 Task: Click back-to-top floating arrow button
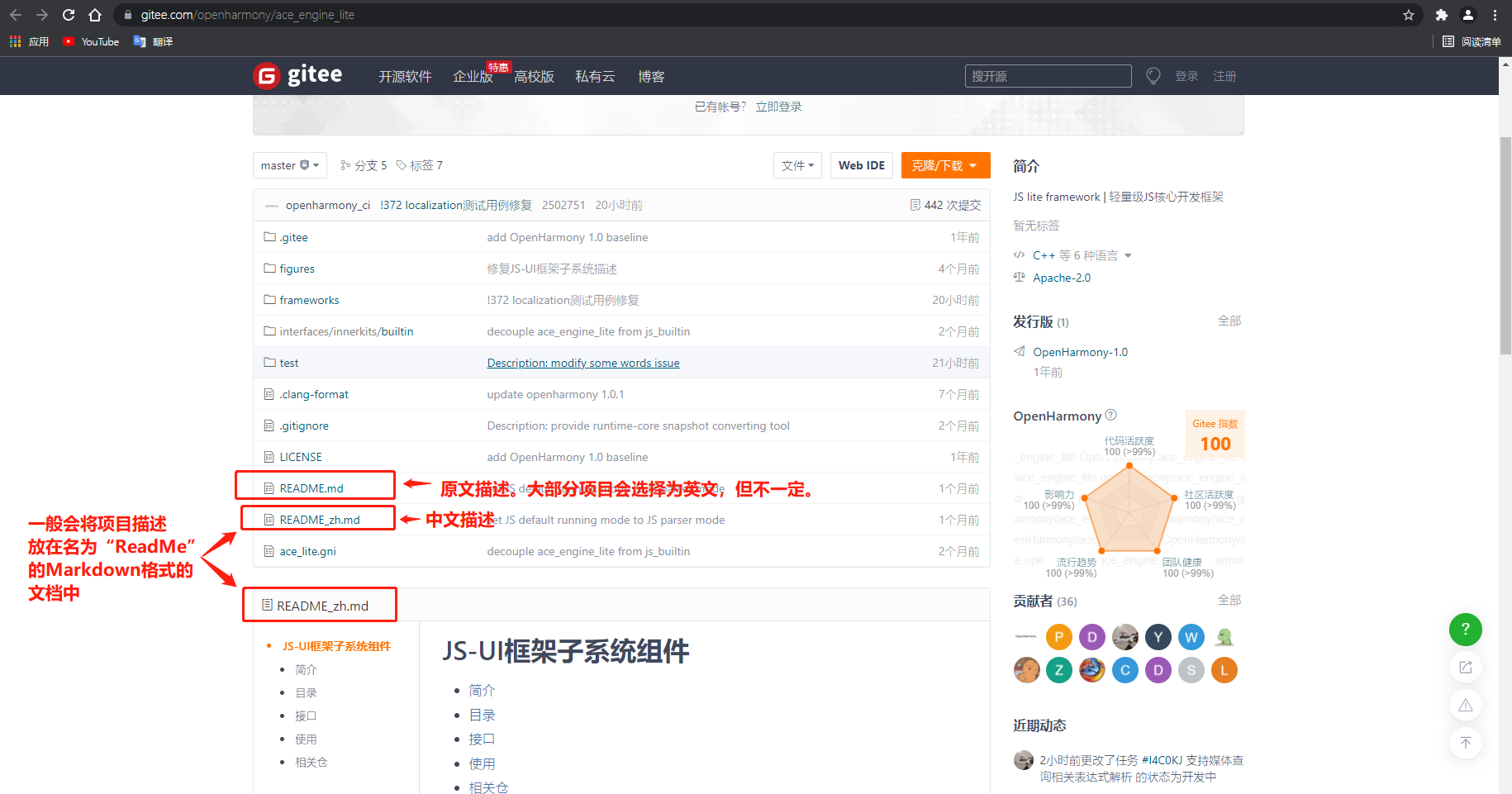click(x=1466, y=743)
